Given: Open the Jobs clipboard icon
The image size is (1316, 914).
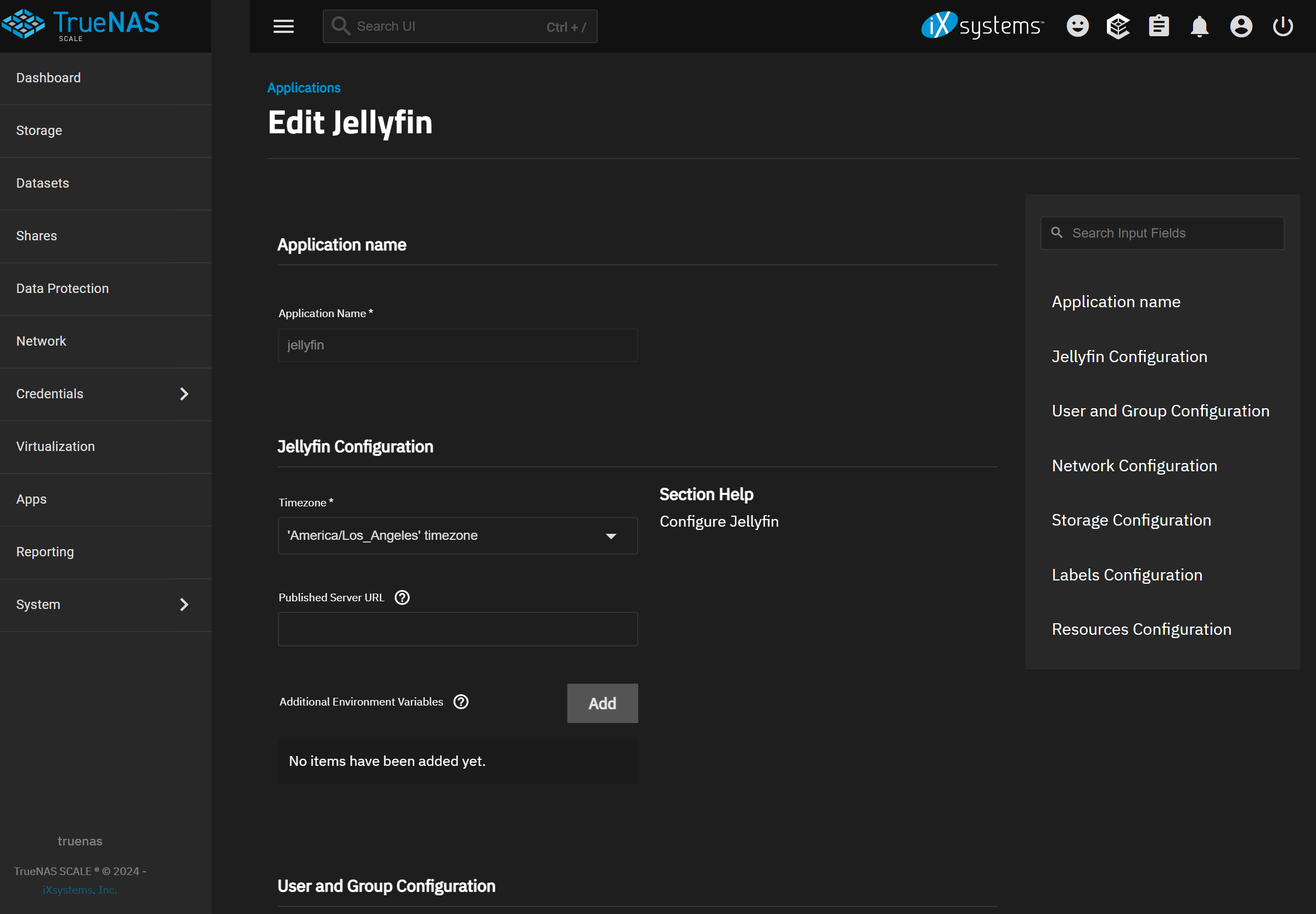Looking at the screenshot, I should click(1158, 26).
